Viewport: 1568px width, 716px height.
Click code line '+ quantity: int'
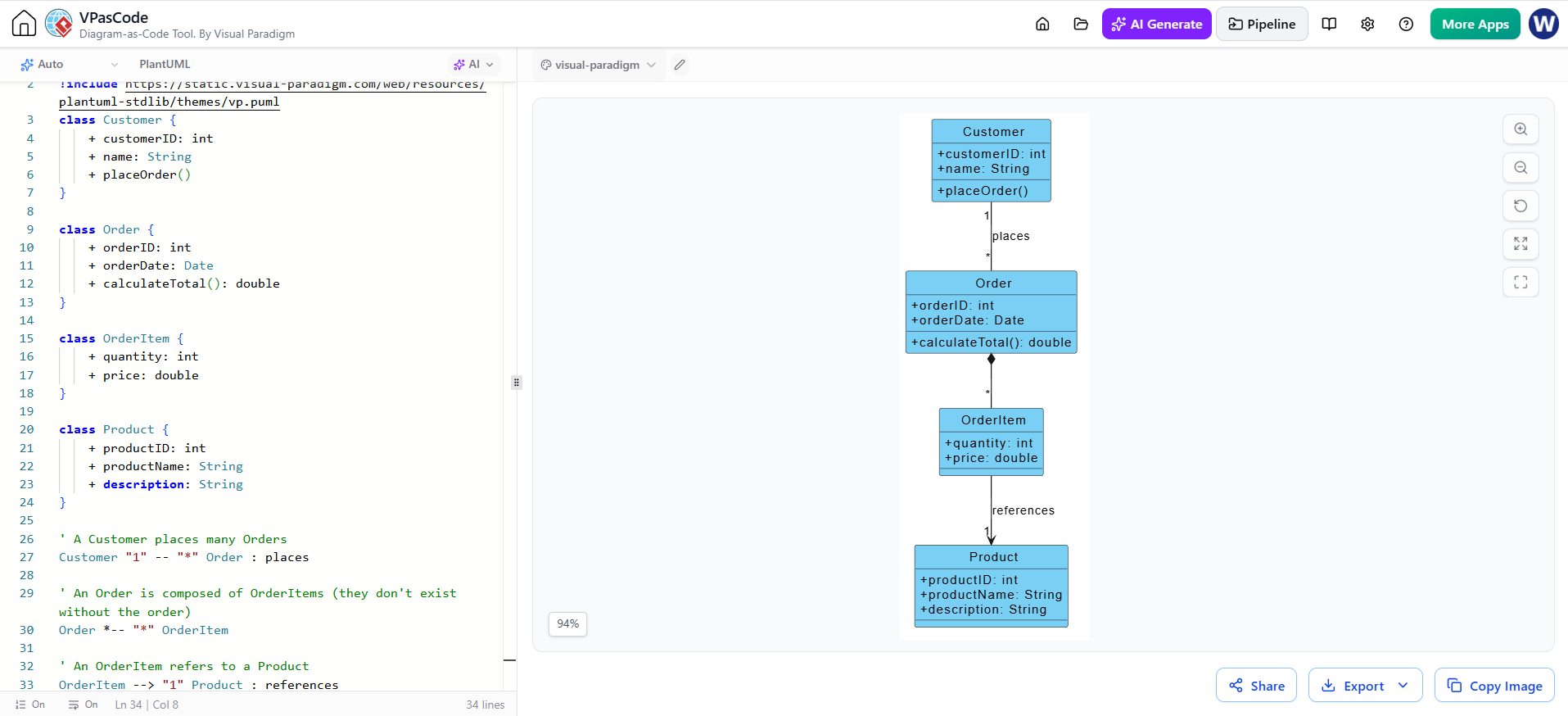click(x=143, y=356)
